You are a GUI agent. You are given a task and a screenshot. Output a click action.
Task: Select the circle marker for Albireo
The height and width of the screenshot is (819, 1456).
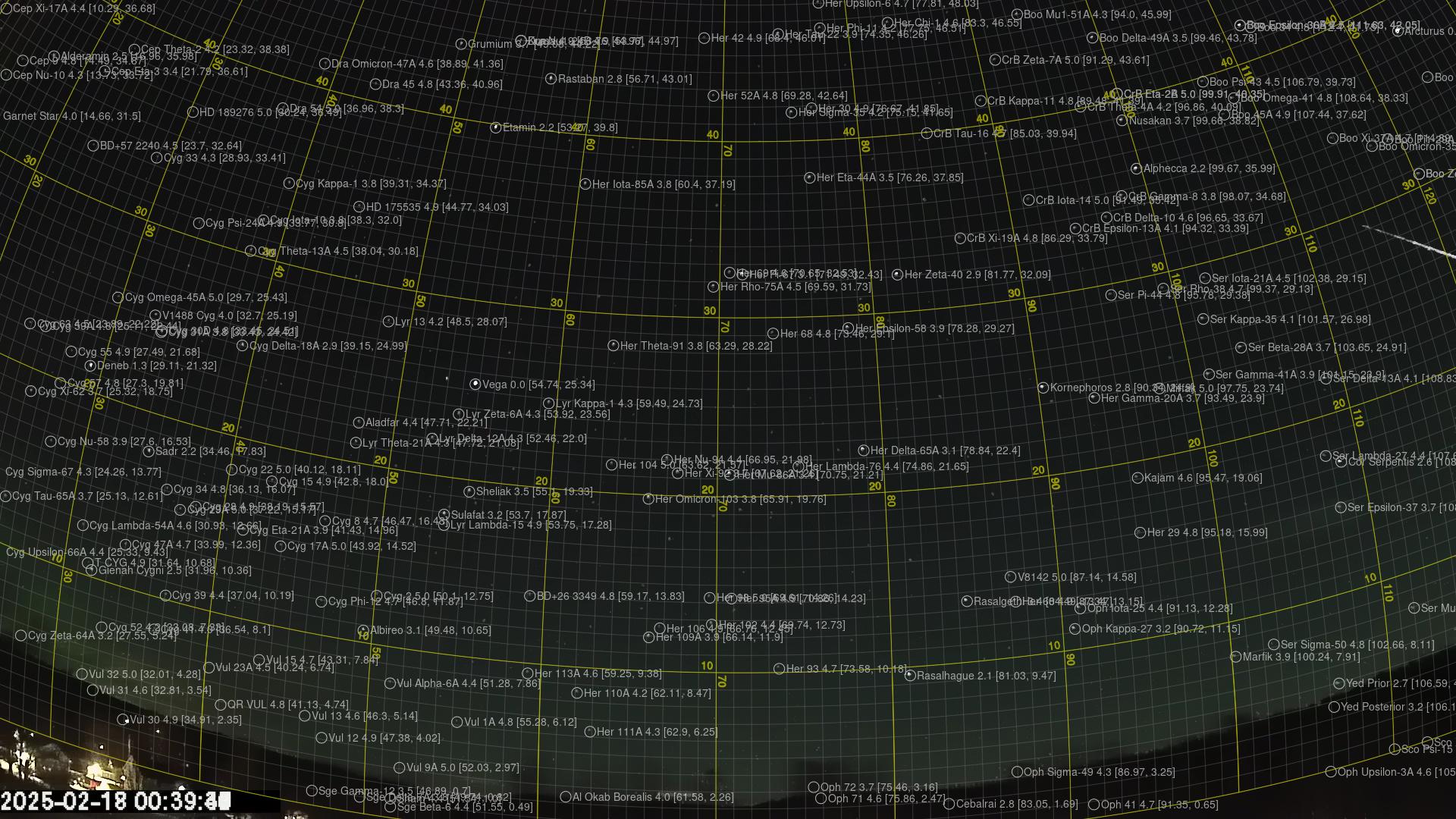pyautogui.click(x=363, y=631)
